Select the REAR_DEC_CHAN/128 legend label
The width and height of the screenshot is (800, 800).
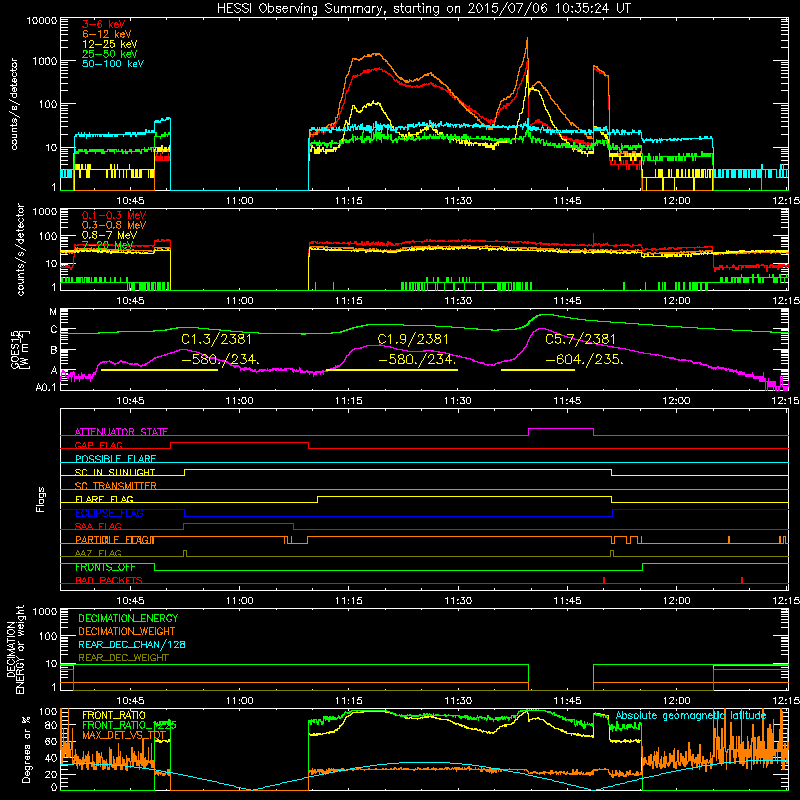[x=132, y=645]
